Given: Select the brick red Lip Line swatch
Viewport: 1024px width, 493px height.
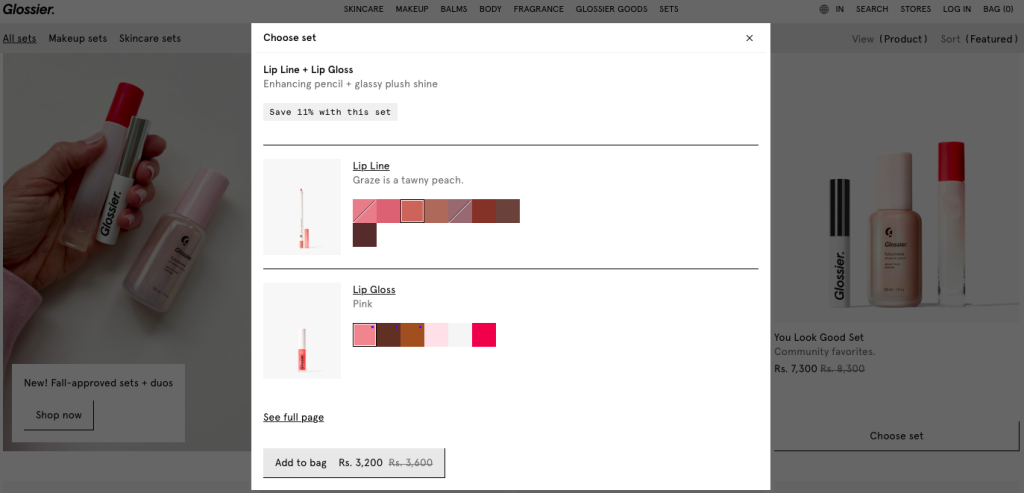Looking at the screenshot, I should tap(484, 211).
